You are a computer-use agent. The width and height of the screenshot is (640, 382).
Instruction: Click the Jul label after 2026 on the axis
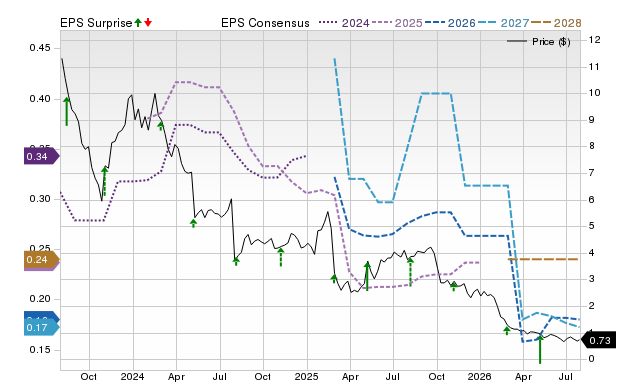pyautogui.click(x=565, y=376)
